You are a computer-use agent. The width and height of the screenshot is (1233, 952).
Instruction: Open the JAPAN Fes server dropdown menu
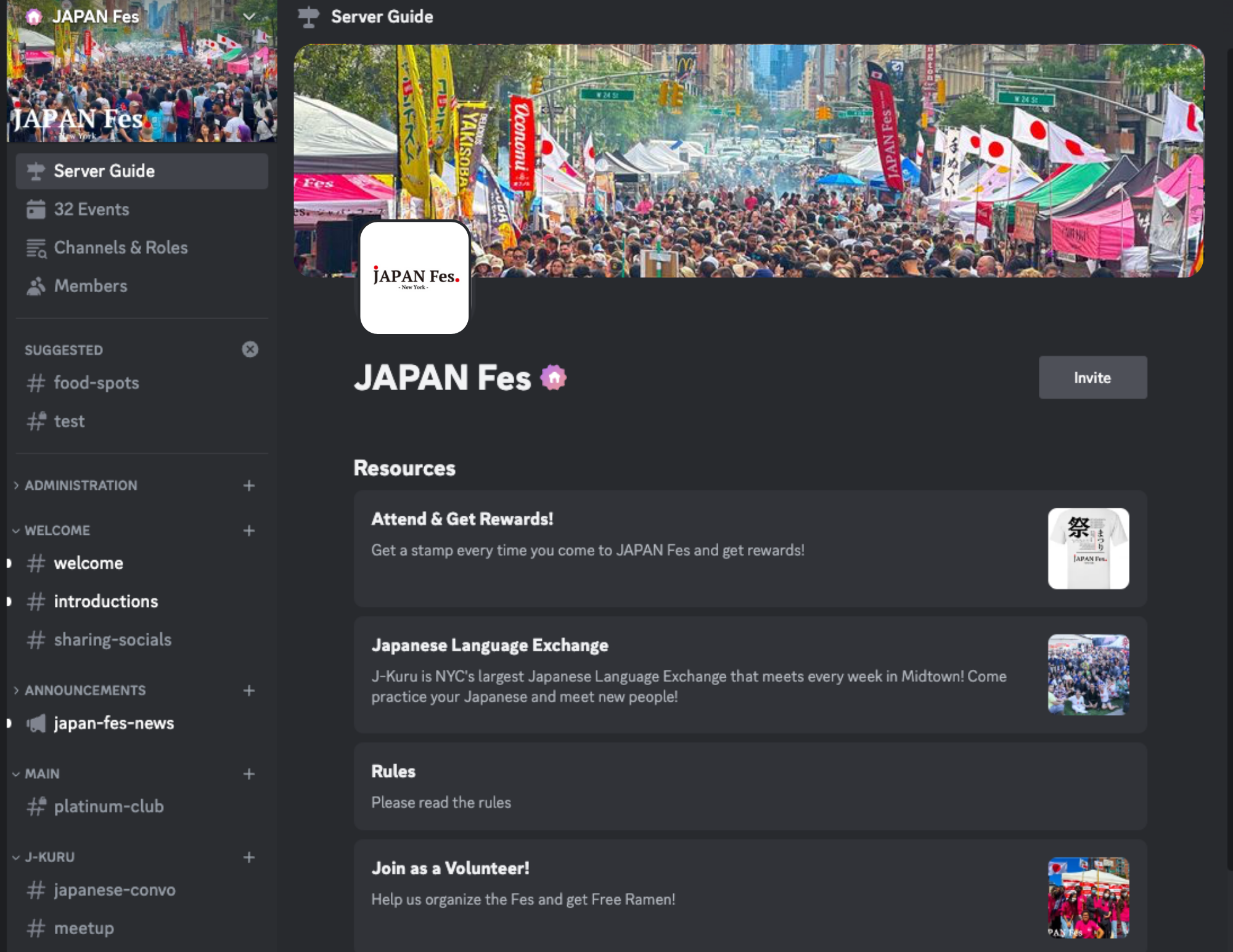[x=249, y=17]
